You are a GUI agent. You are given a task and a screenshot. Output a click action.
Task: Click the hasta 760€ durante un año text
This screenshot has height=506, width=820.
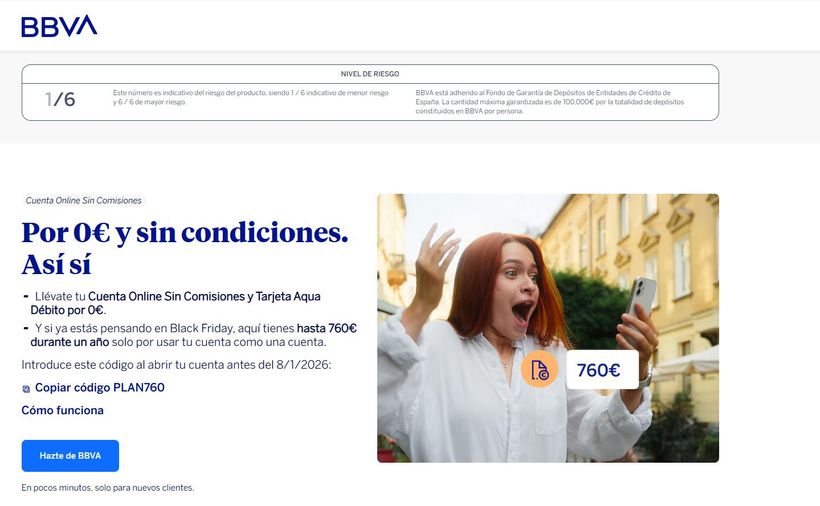coord(193,335)
